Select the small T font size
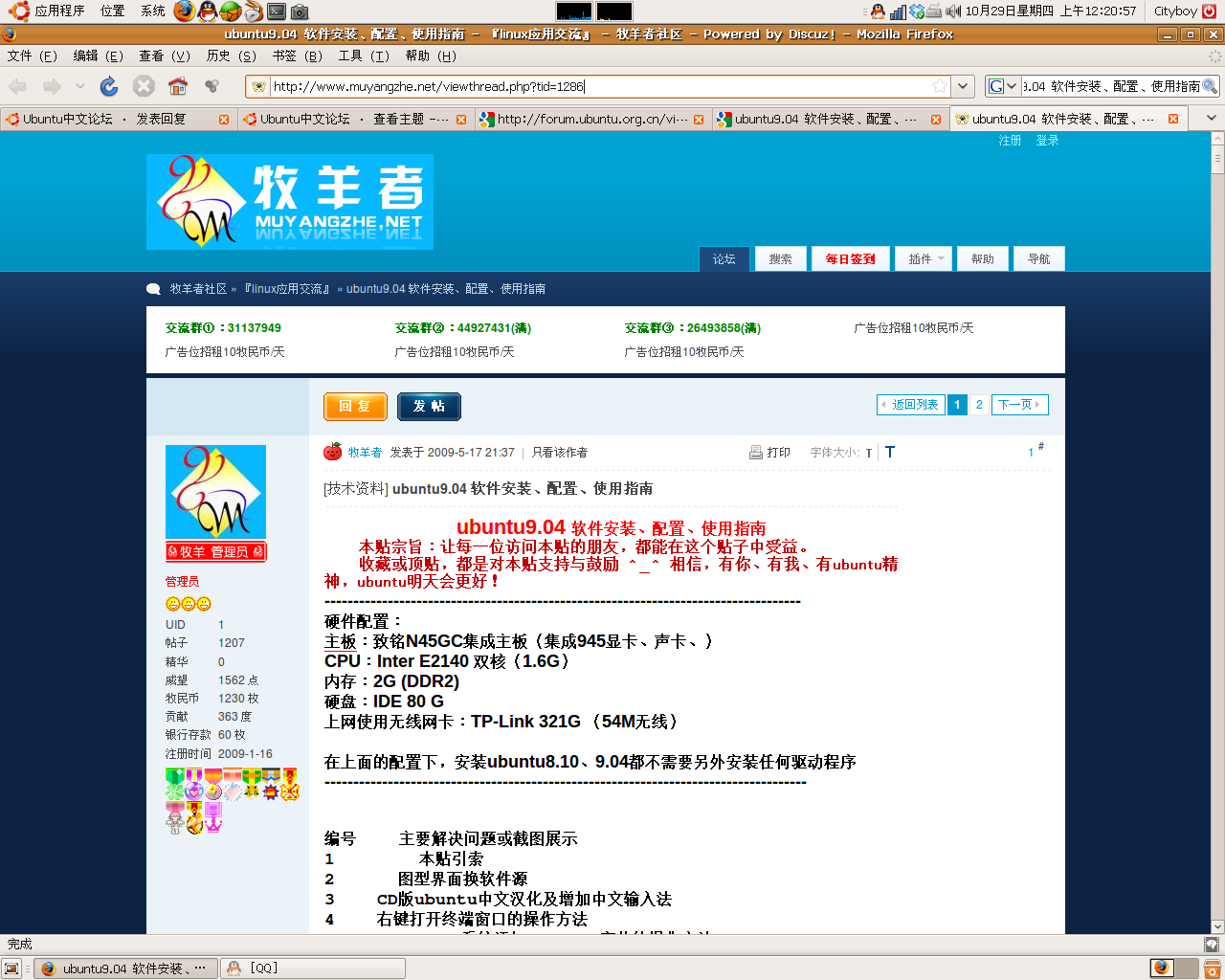Image resolution: width=1225 pixels, height=980 pixels. (869, 454)
